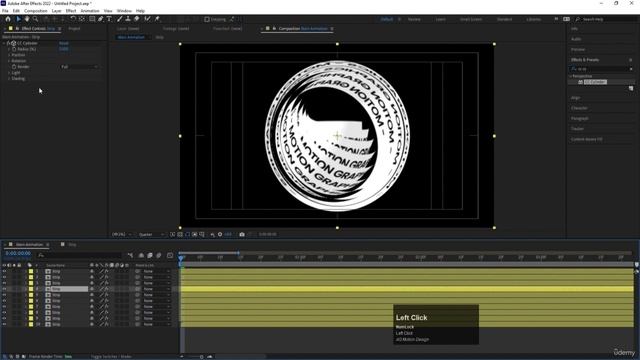Click the composition mini-flowchart icon in timeline
This screenshot has height=360, width=640.
(130, 256)
